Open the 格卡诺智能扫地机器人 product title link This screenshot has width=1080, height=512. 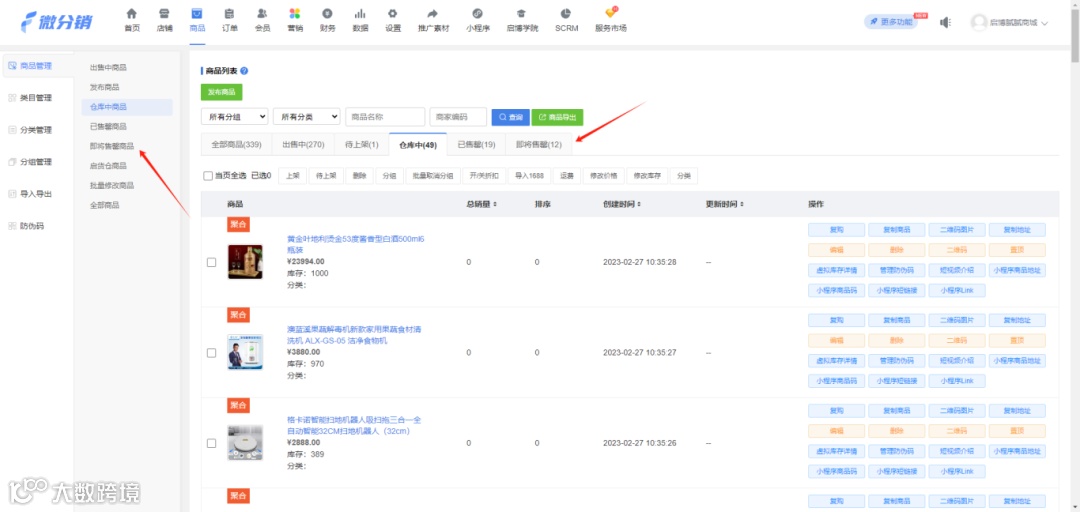click(x=354, y=425)
